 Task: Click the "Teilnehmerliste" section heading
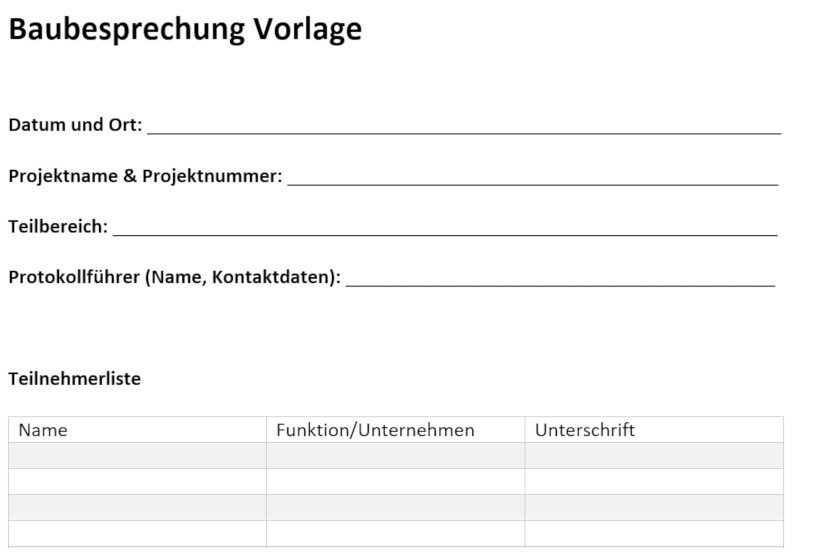coord(75,379)
